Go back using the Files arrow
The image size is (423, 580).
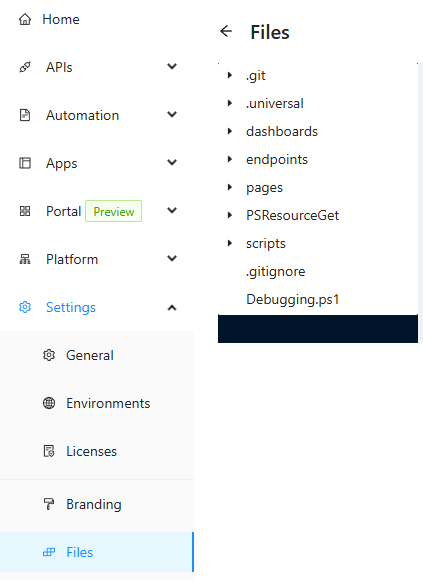[x=226, y=31]
